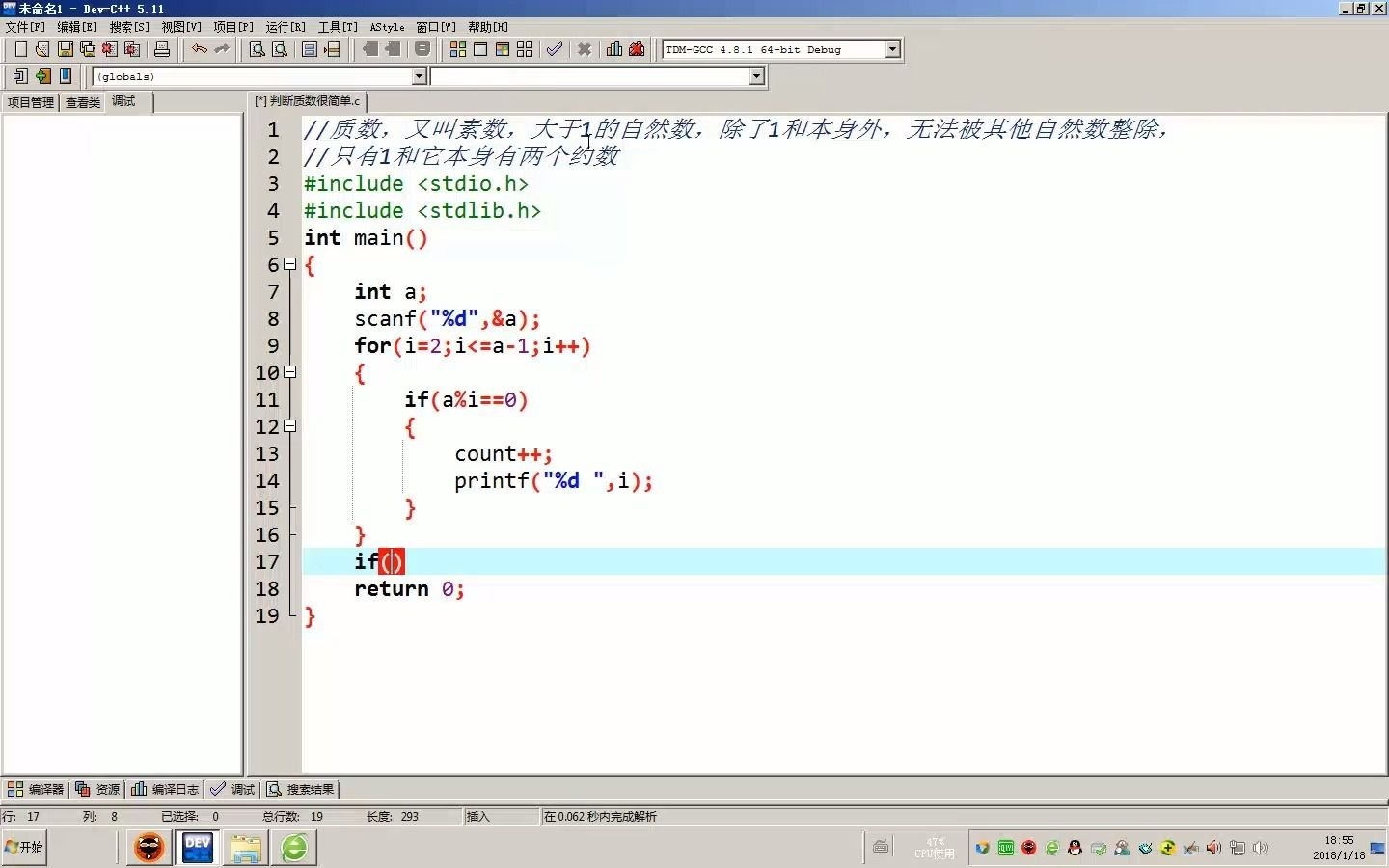The image size is (1389, 868).
Task: Open the AStyle menu
Action: point(388,27)
